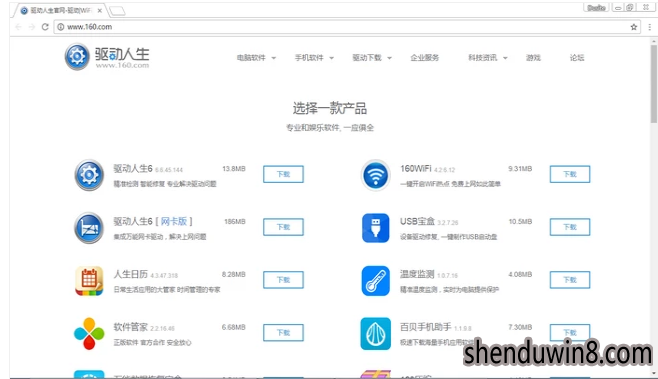Click the page vertical scrollbar thumb

pyautogui.click(x=654, y=84)
